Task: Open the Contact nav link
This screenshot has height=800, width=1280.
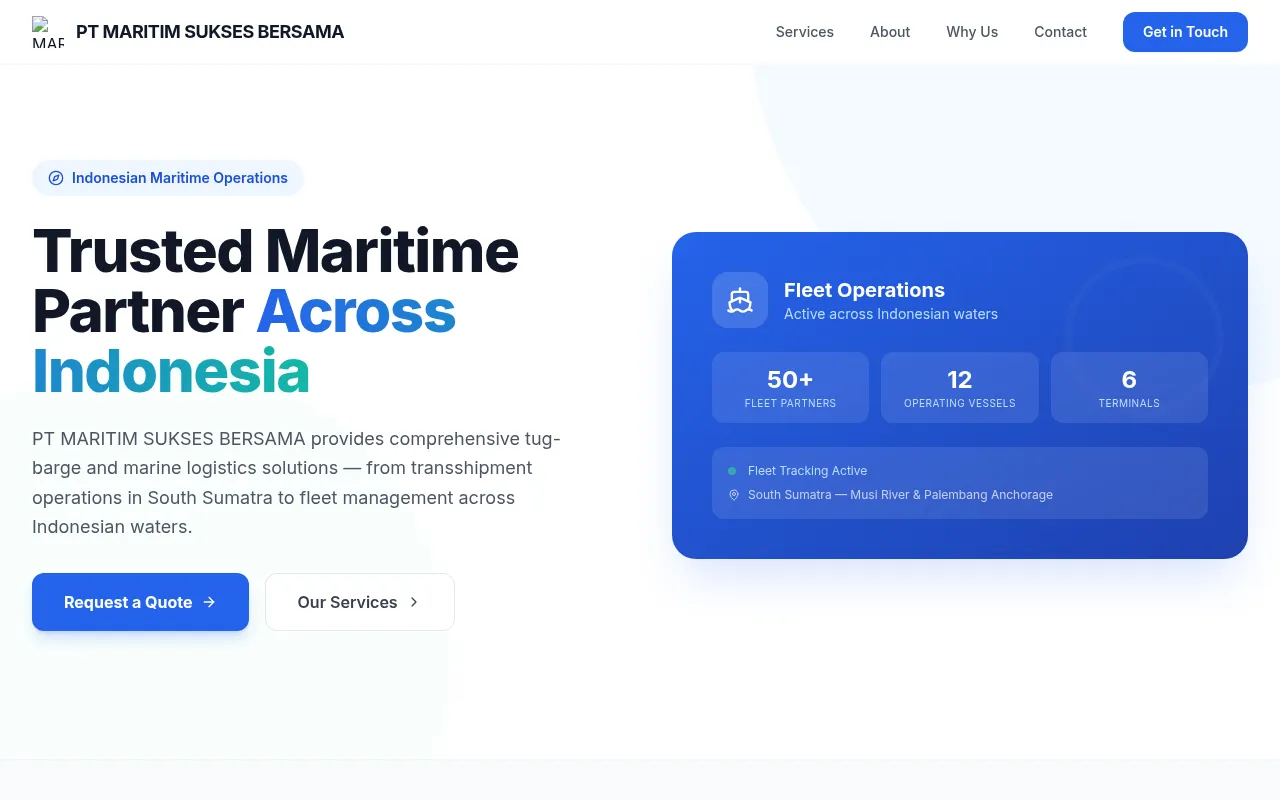Action: (x=1060, y=32)
